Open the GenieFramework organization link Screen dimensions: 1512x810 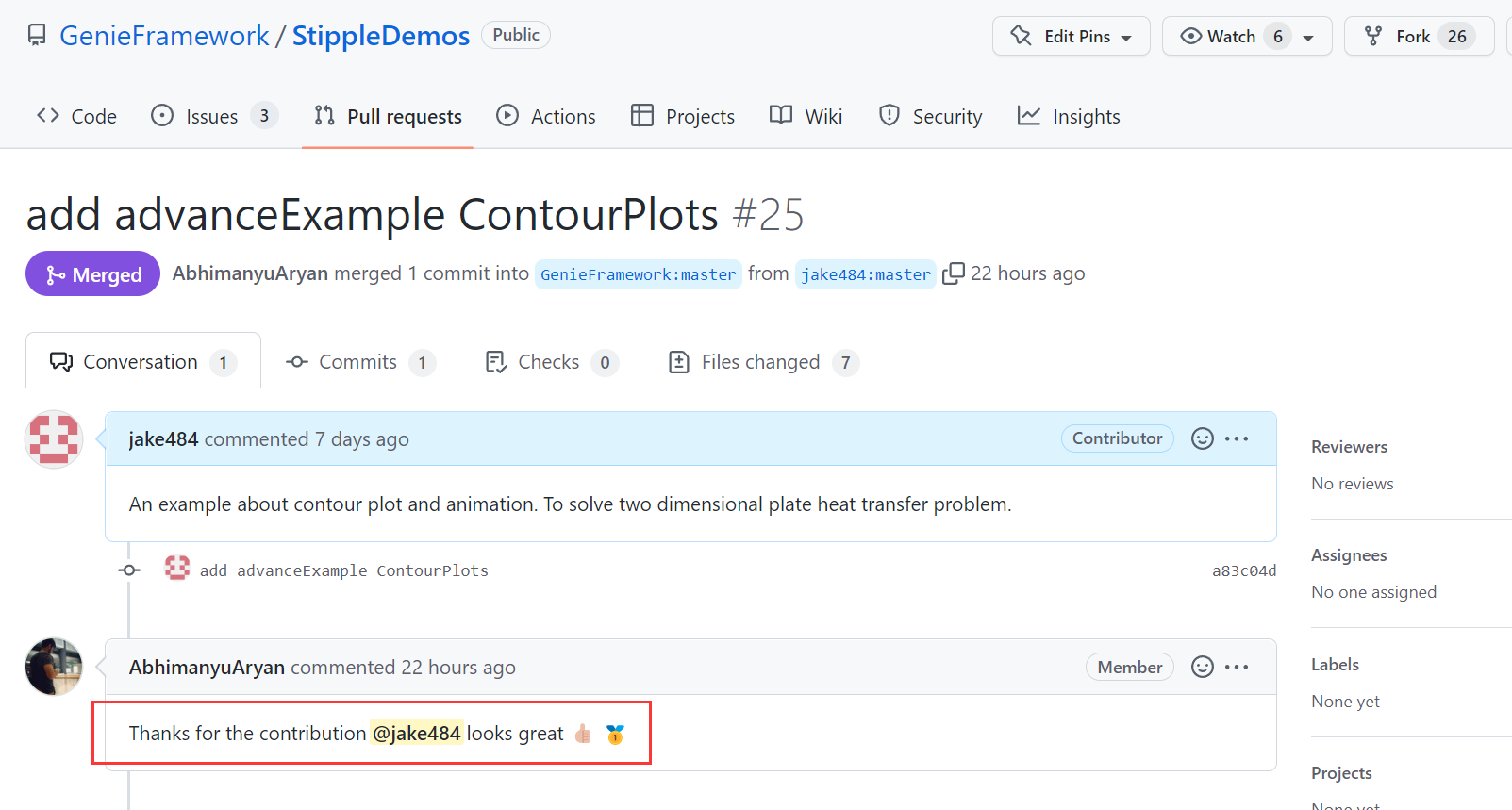pos(164,36)
